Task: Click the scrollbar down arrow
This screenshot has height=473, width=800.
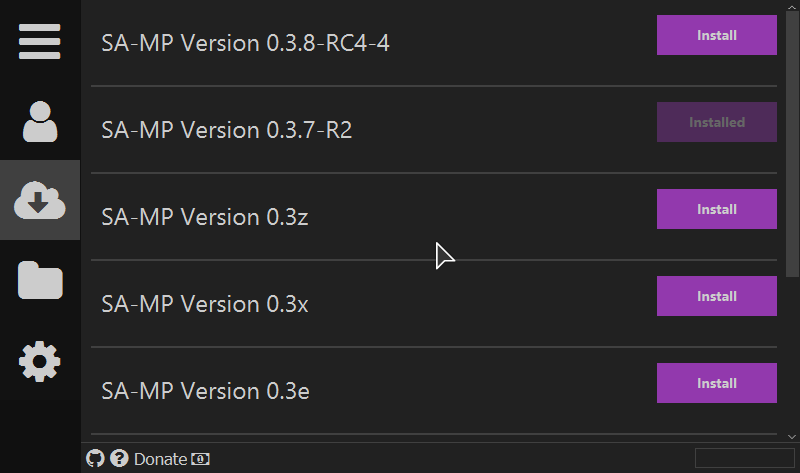Action: 792,437
